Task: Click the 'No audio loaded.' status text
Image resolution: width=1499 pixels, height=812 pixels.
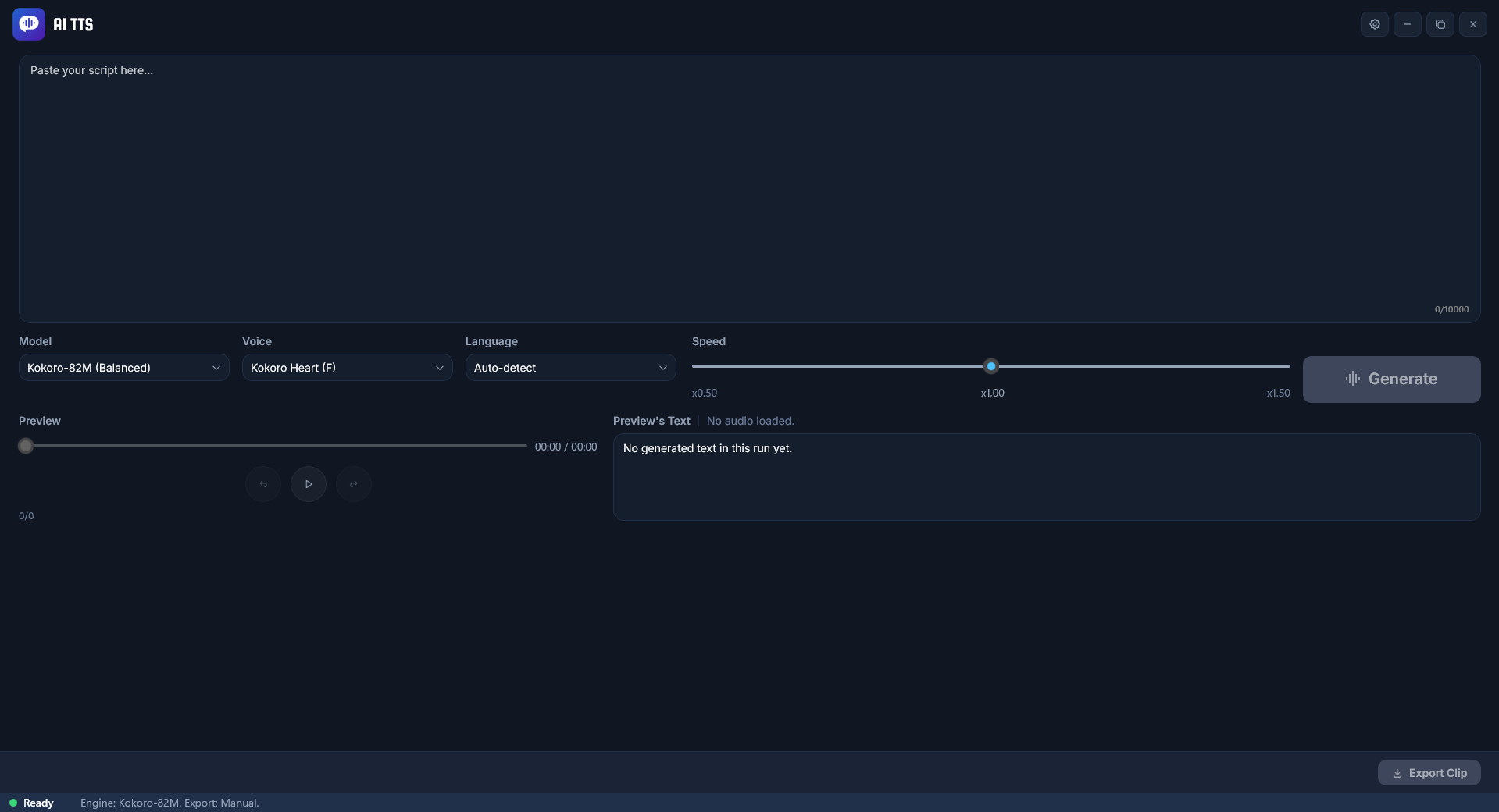Action: pyautogui.click(x=751, y=421)
